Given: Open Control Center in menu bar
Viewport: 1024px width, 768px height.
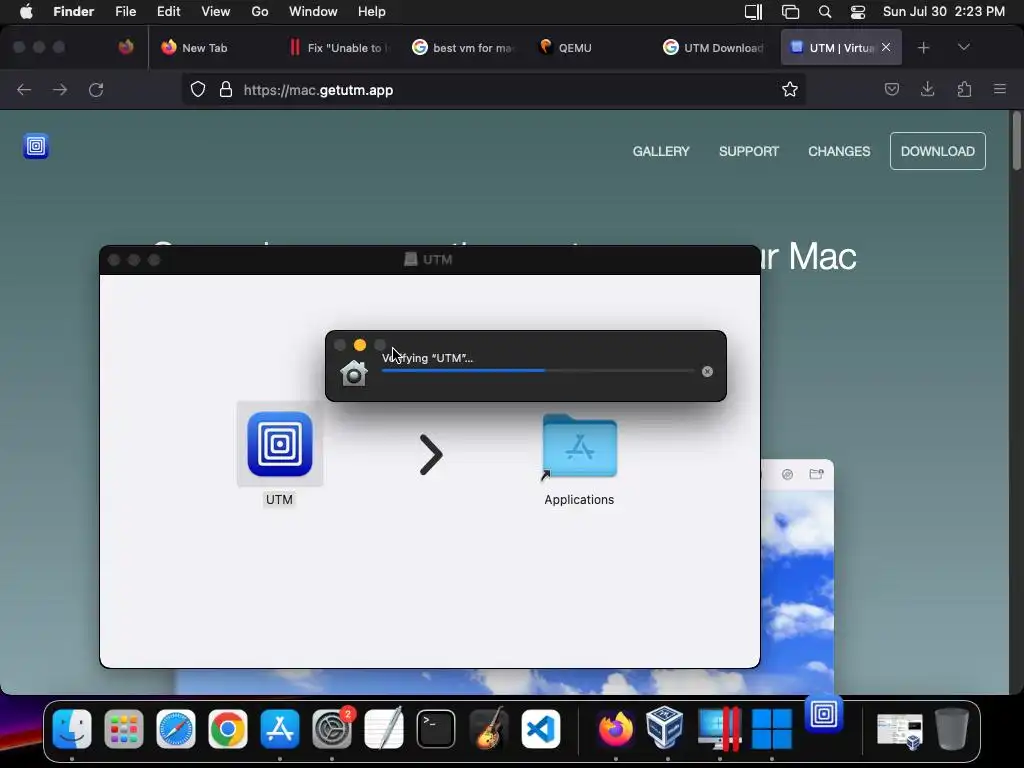Looking at the screenshot, I should 857,12.
